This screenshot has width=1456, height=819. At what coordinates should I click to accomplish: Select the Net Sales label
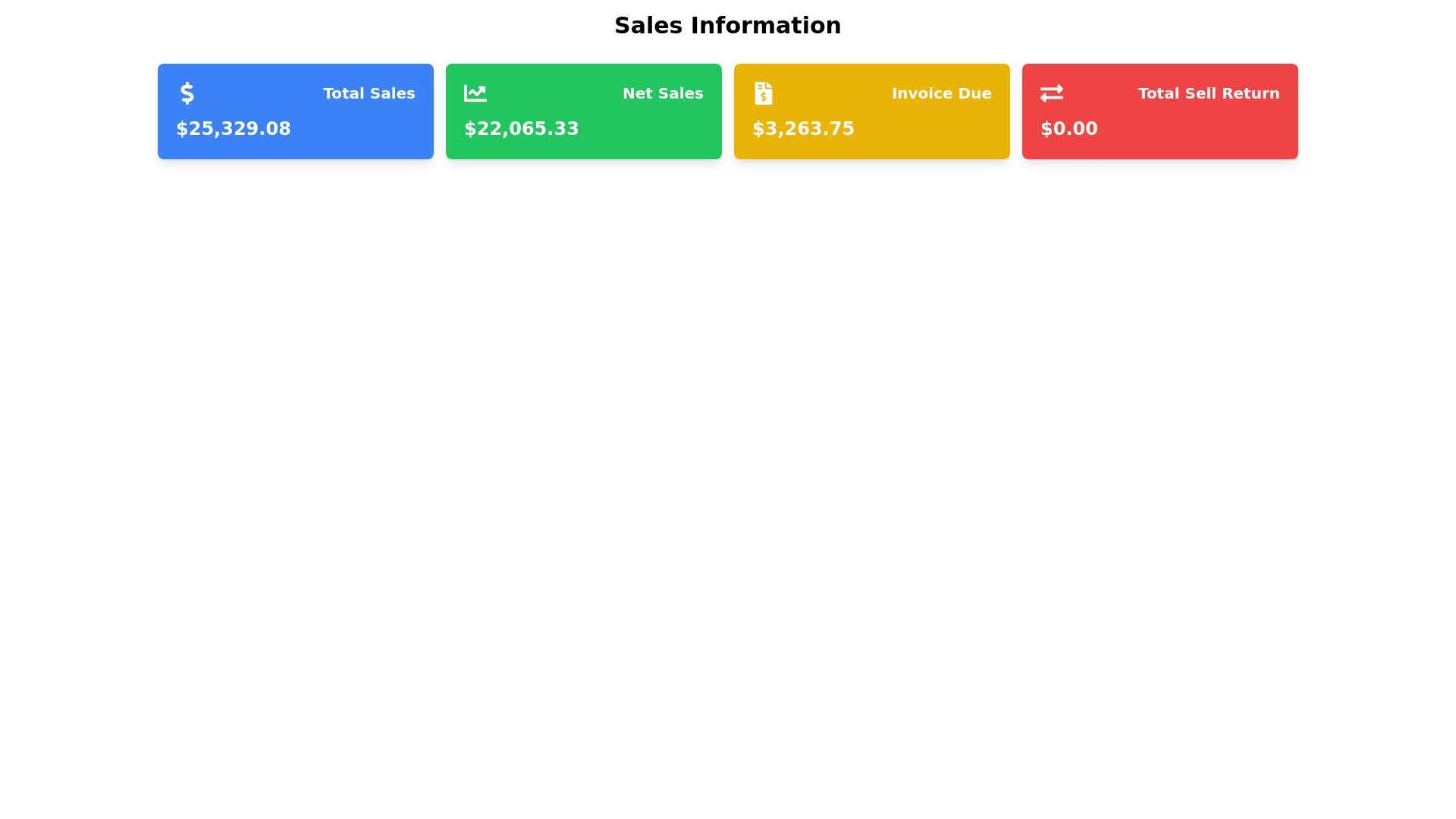pos(662,93)
